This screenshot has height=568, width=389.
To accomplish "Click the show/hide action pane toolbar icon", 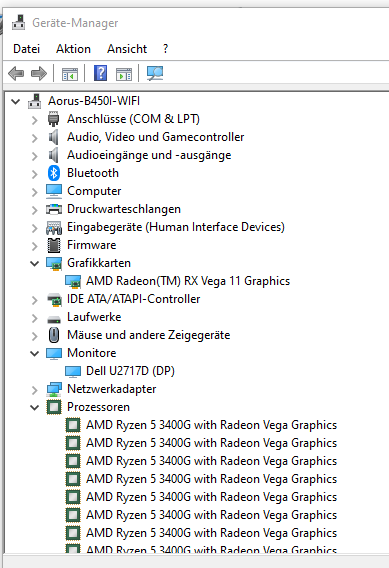I will (x=124, y=74).
